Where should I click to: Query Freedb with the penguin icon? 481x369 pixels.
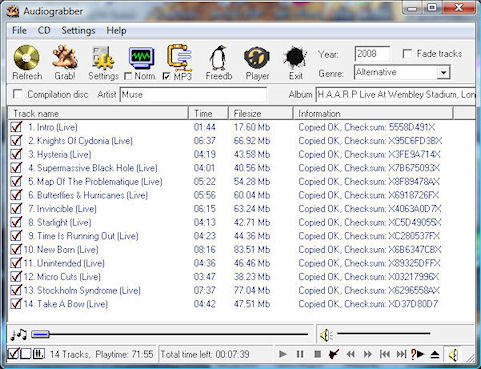pyautogui.click(x=218, y=58)
